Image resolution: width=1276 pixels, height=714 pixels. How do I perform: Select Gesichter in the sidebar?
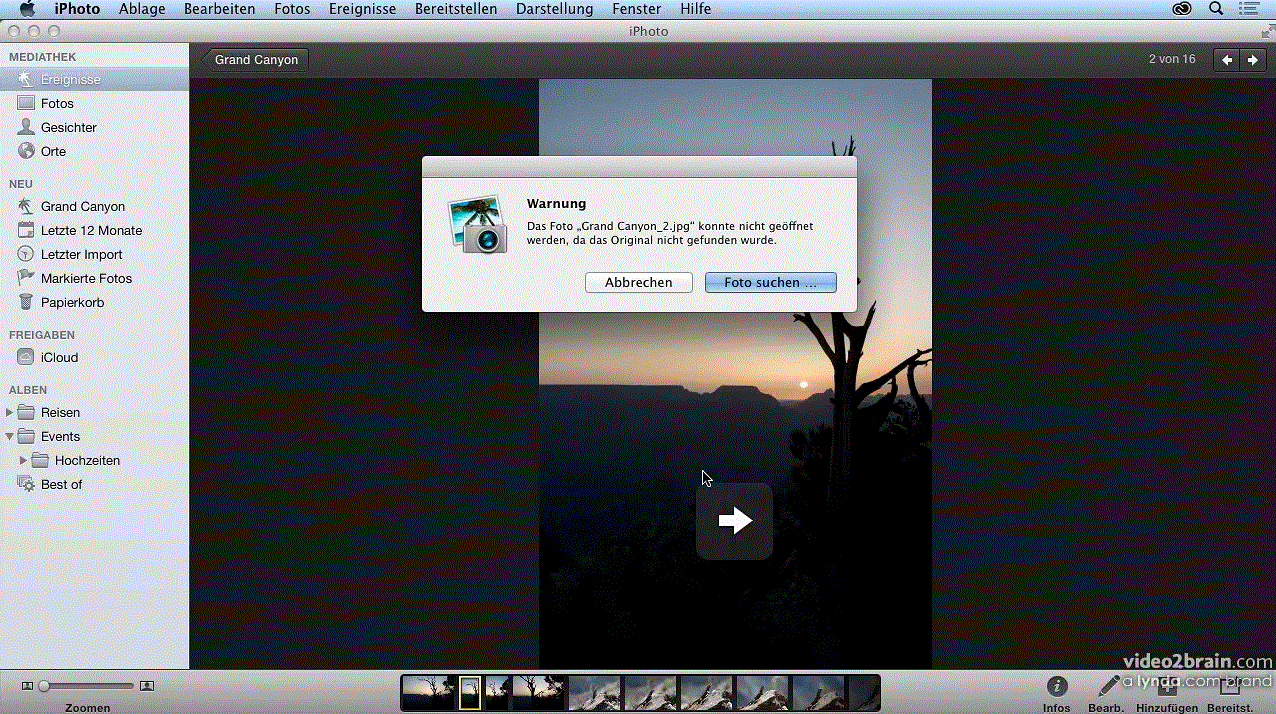point(94,127)
